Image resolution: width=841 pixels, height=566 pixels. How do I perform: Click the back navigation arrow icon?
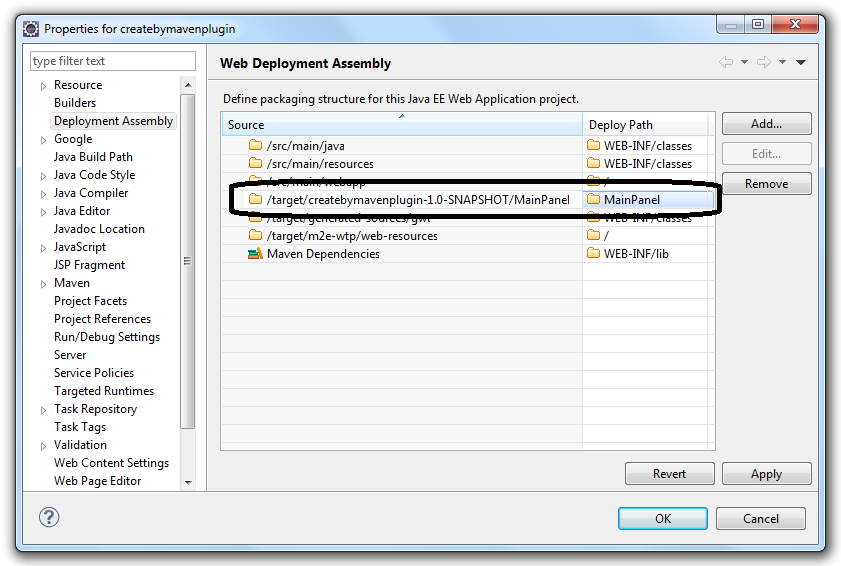click(x=726, y=62)
